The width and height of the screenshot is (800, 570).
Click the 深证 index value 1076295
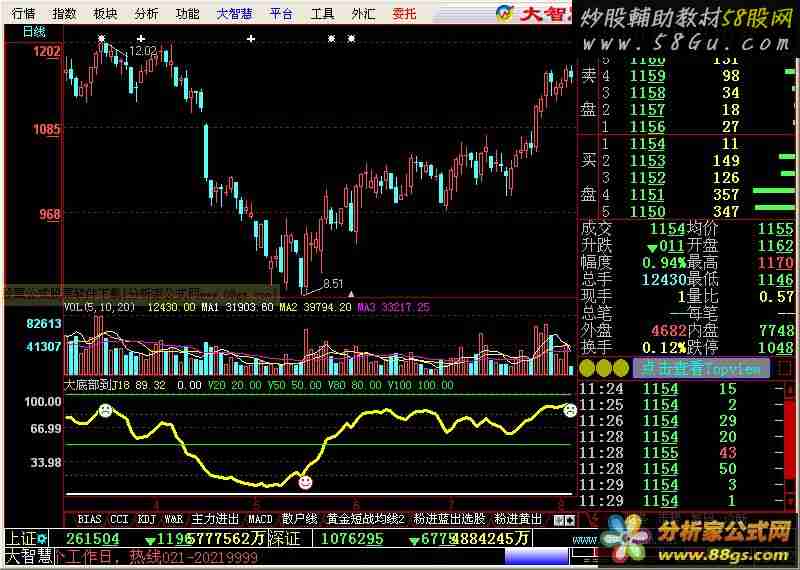[x=352, y=538]
